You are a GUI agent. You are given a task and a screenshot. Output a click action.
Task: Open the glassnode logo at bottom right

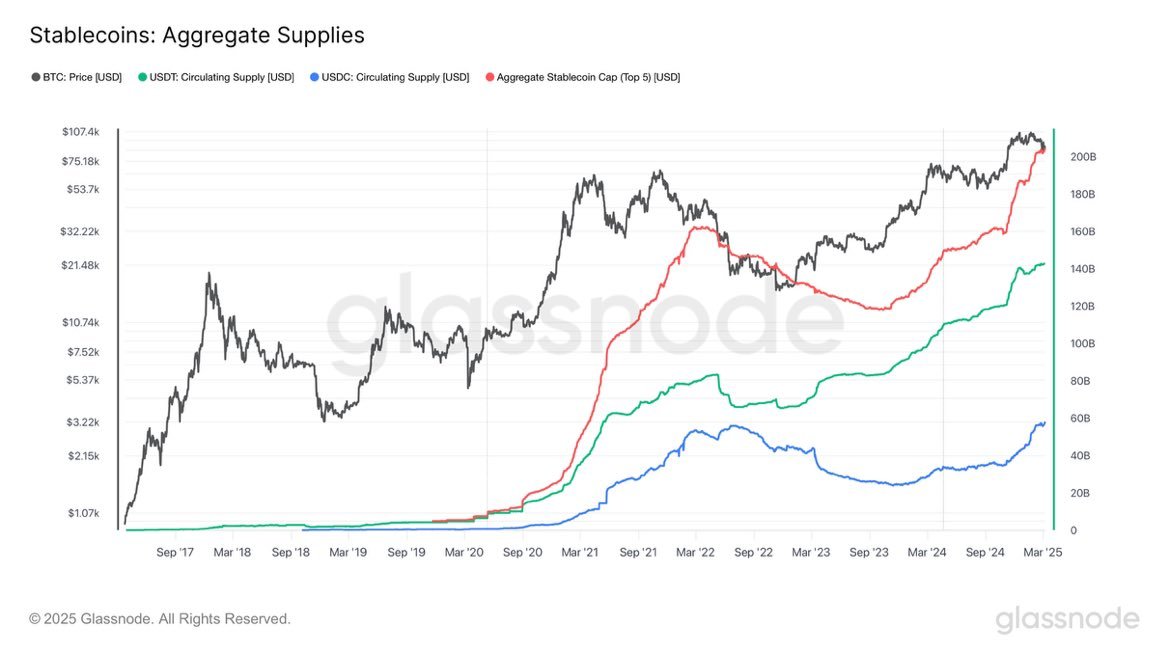1067,619
